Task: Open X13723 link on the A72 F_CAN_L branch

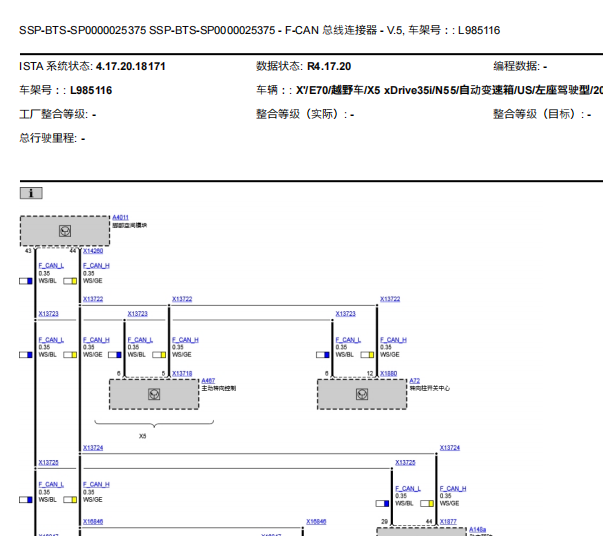Action: pos(346,314)
